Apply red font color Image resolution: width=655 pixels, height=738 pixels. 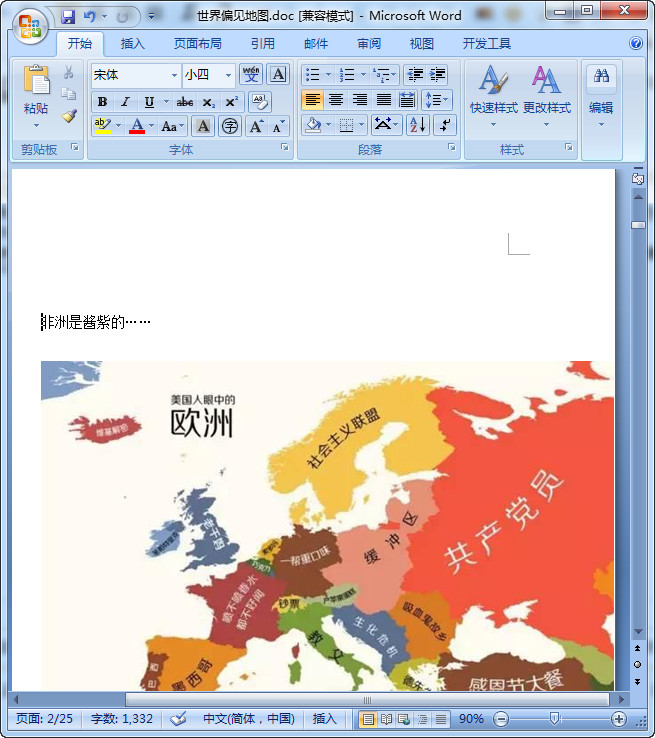click(x=137, y=126)
